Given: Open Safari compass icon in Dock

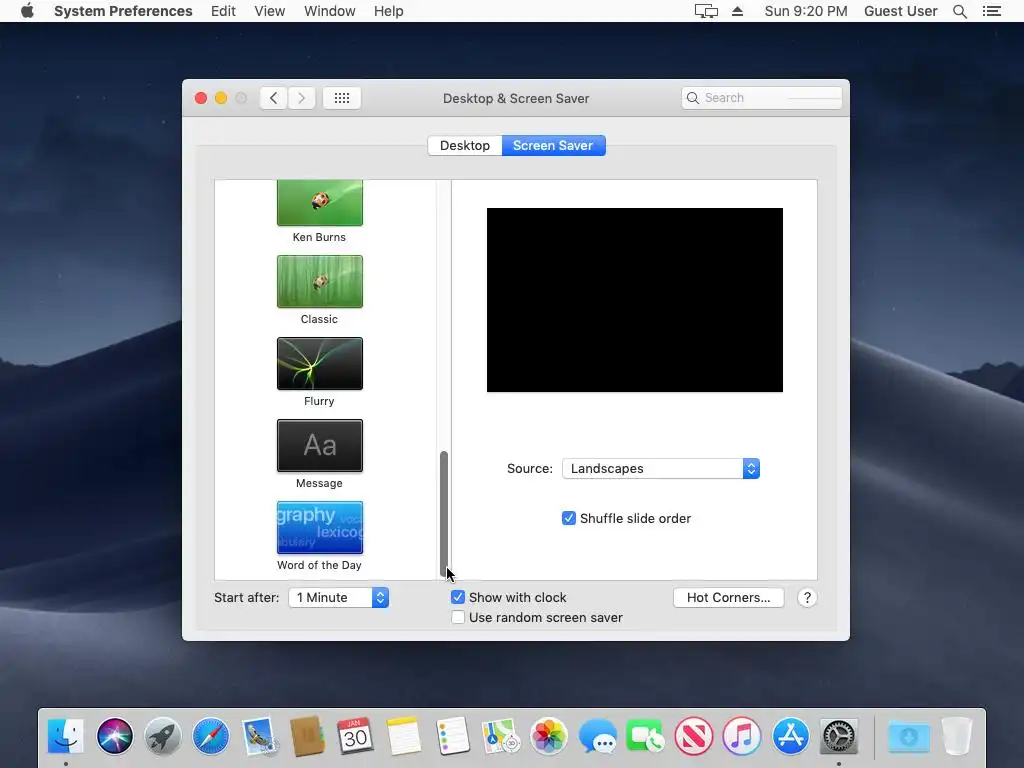Looking at the screenshot, I should coord(211,736).
